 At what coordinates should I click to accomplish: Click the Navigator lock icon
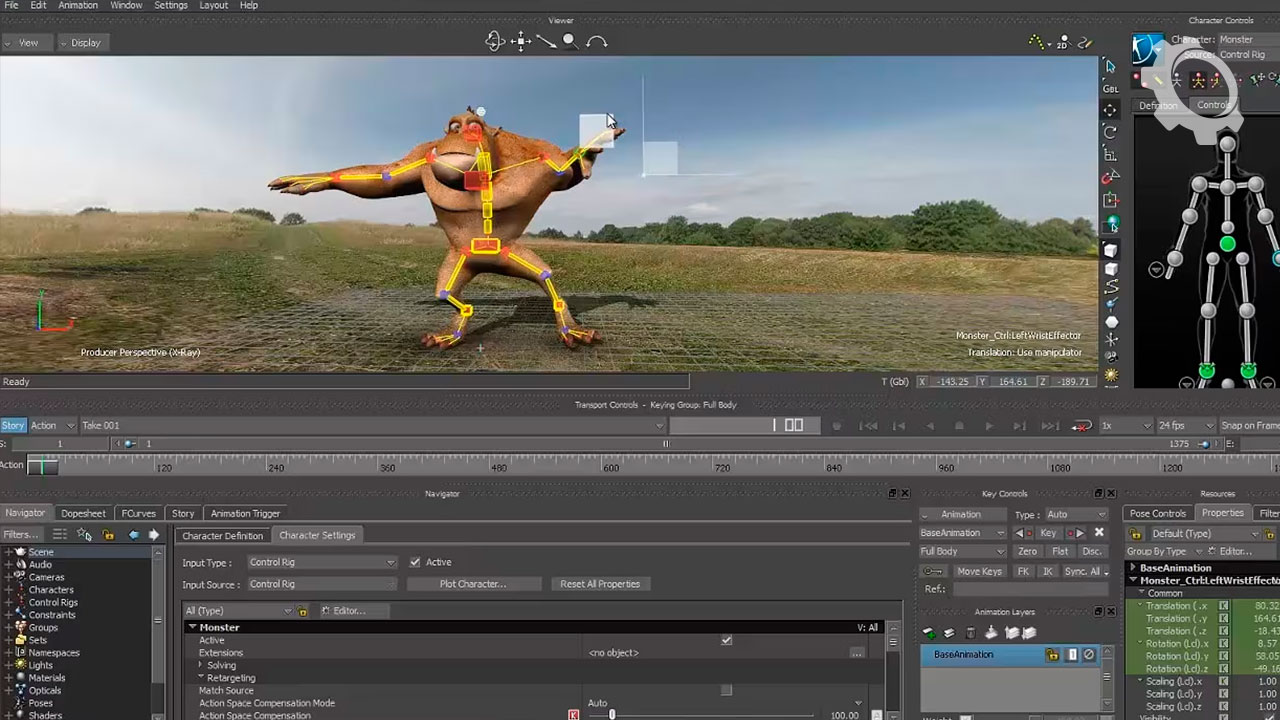tap(109, 535)
